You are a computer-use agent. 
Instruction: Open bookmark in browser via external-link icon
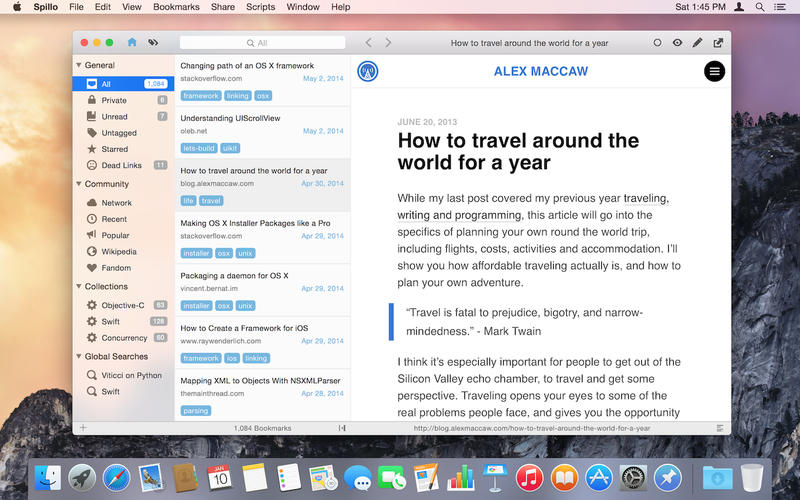[x=717, y=43]
